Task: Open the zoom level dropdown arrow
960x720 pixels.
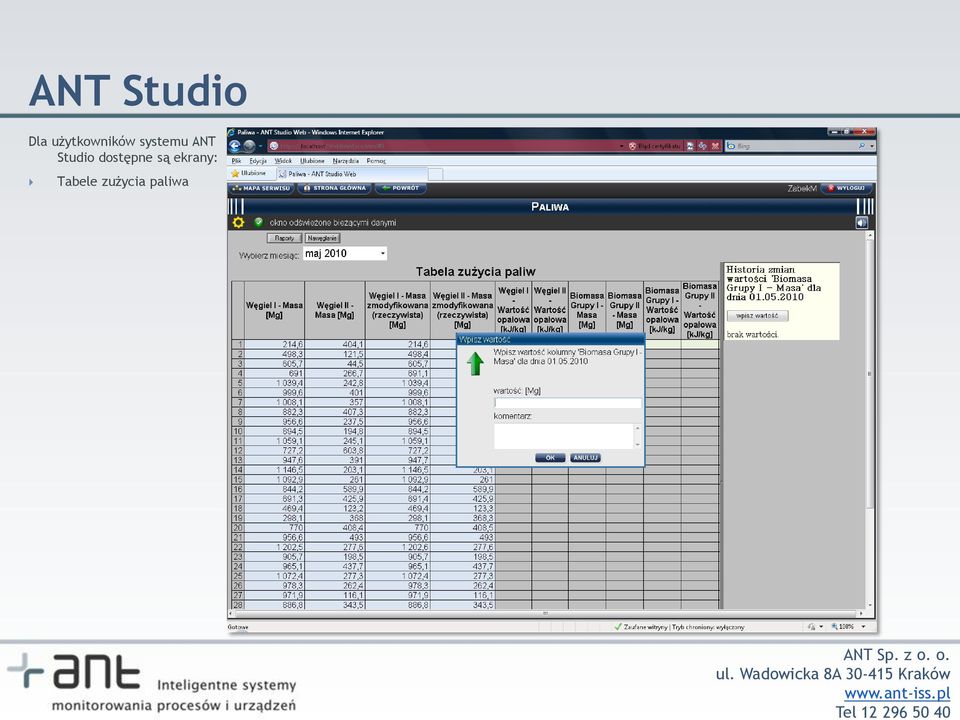Action: pos(864,627)
